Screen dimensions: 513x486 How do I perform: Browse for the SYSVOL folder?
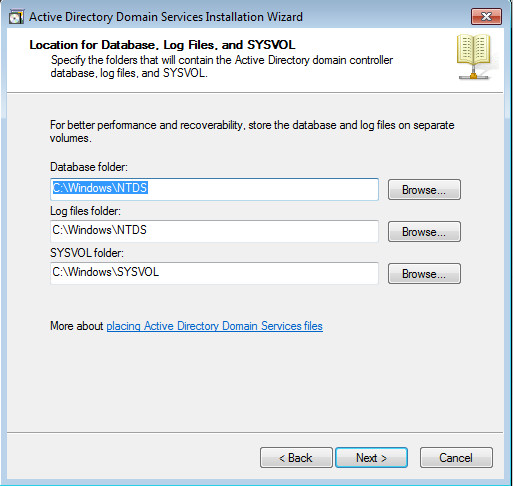pyautogui.click(x=424, y=274)
